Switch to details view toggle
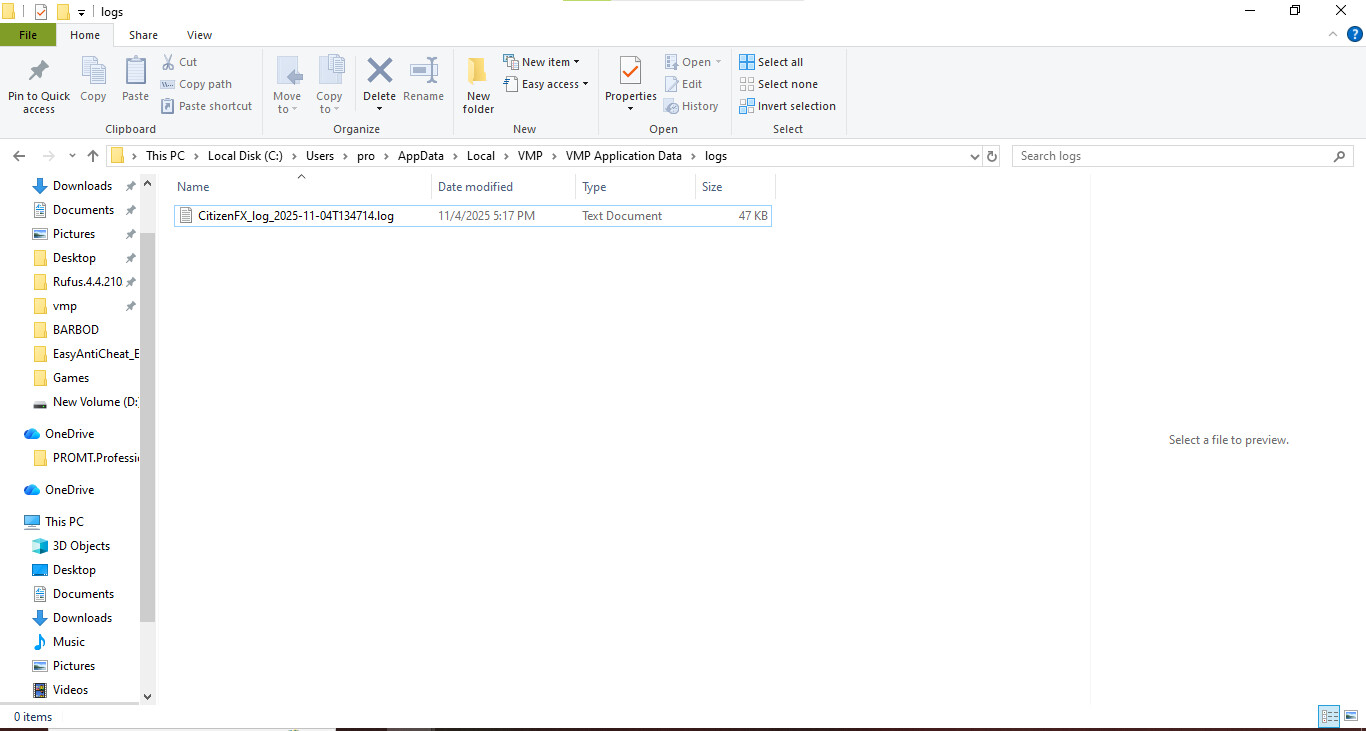The image size is (1366, 731). [x=1329, y=716]
